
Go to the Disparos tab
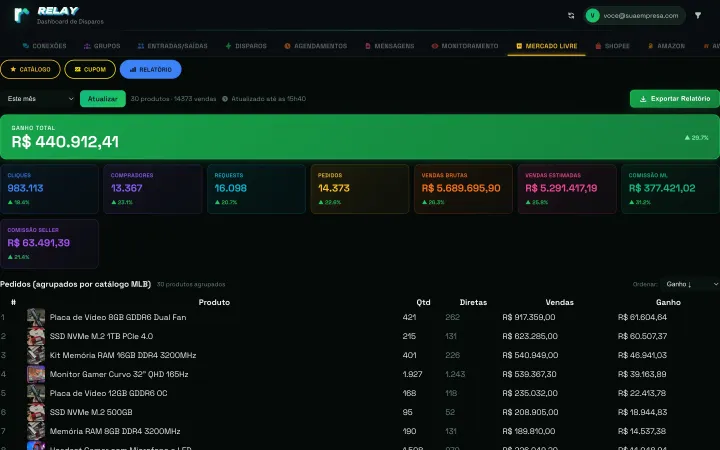[x=246, y=46]
